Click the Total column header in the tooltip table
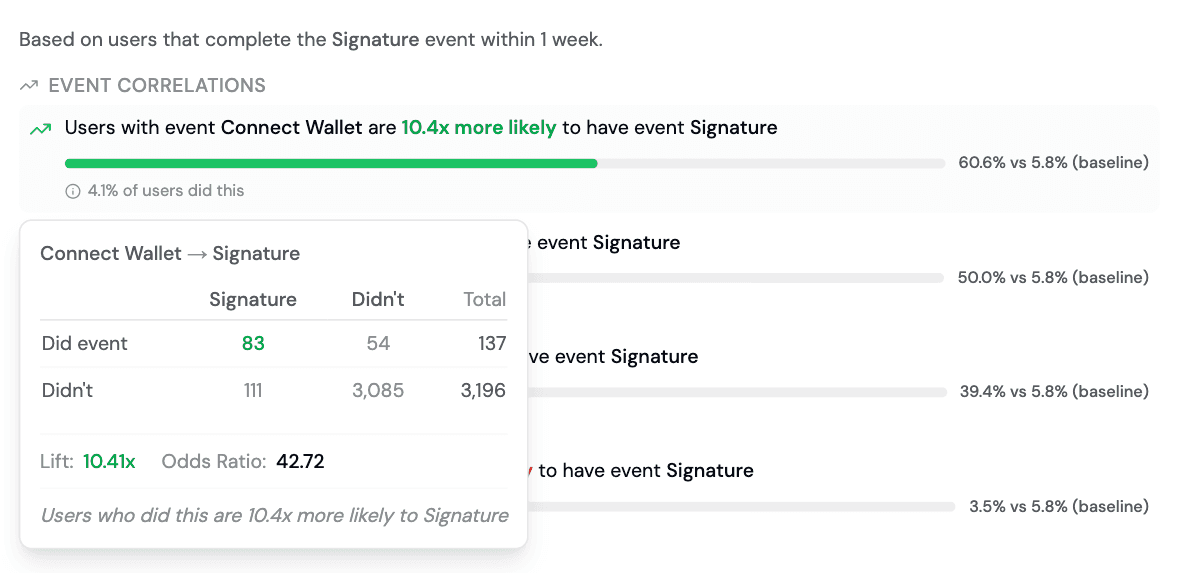The image size is (1179, 573). pyautogui.click(x=485, y=299)
